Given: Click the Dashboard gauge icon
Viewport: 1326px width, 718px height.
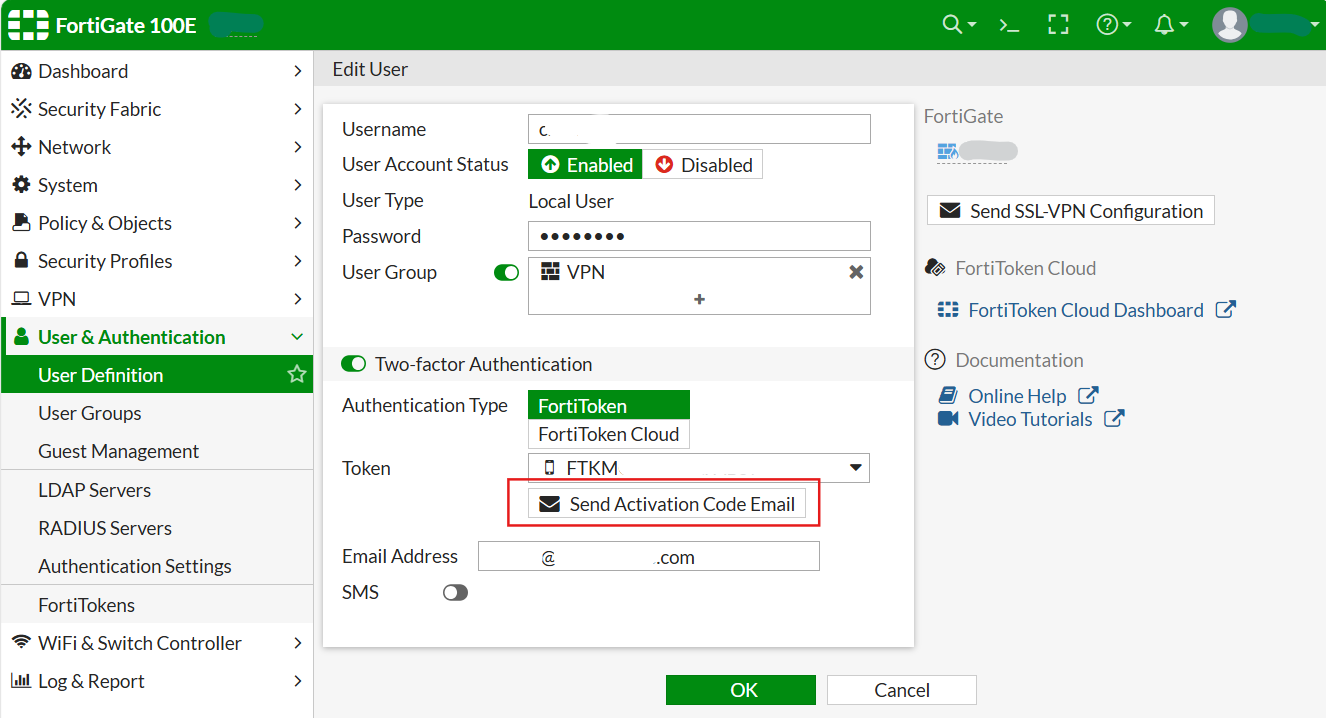Looking at the screenshot, I should (x=21, y=71).
